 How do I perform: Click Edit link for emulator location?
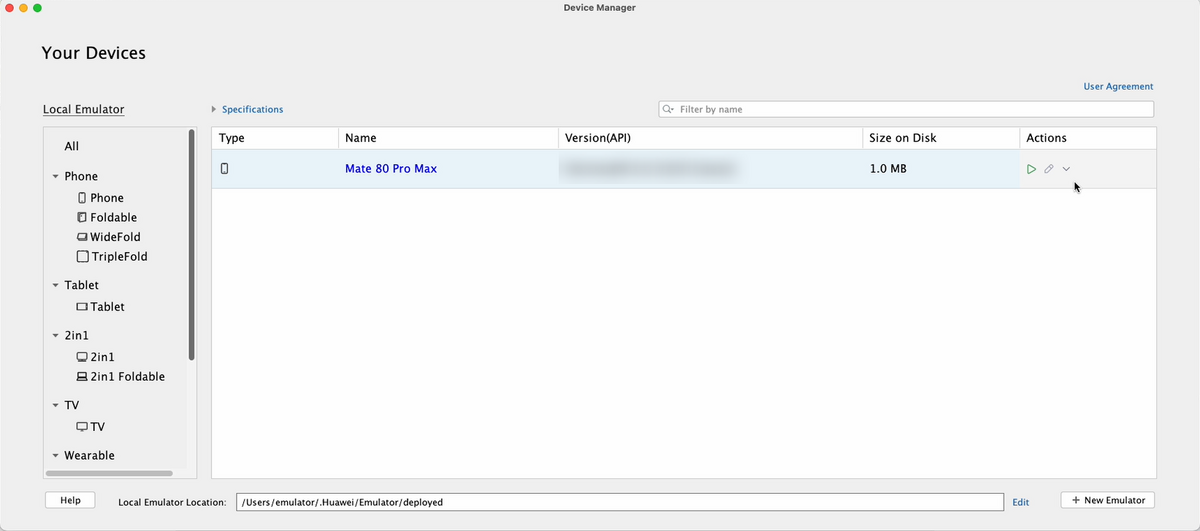pyautogui.click(x=1020, y=502)
